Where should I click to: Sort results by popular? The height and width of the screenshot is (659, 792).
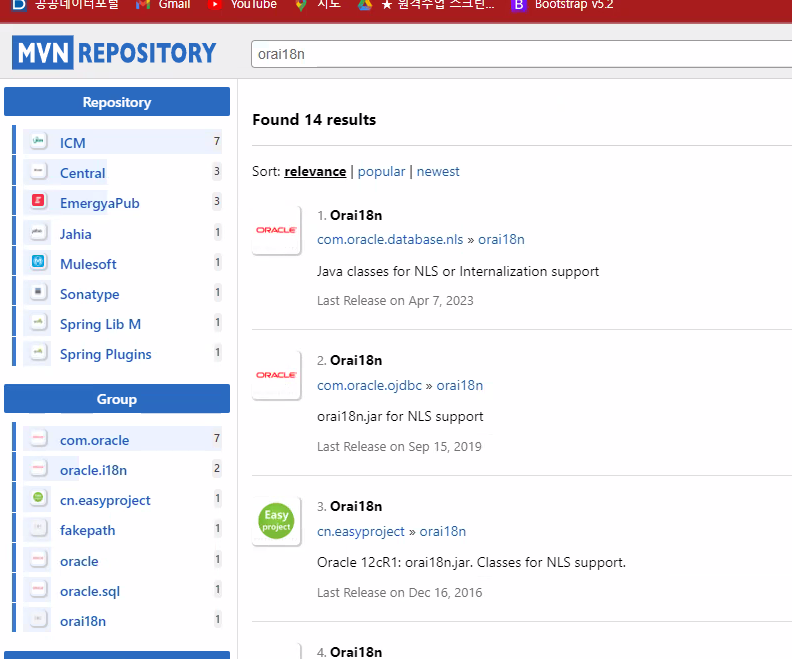click(x=381, y=172)
